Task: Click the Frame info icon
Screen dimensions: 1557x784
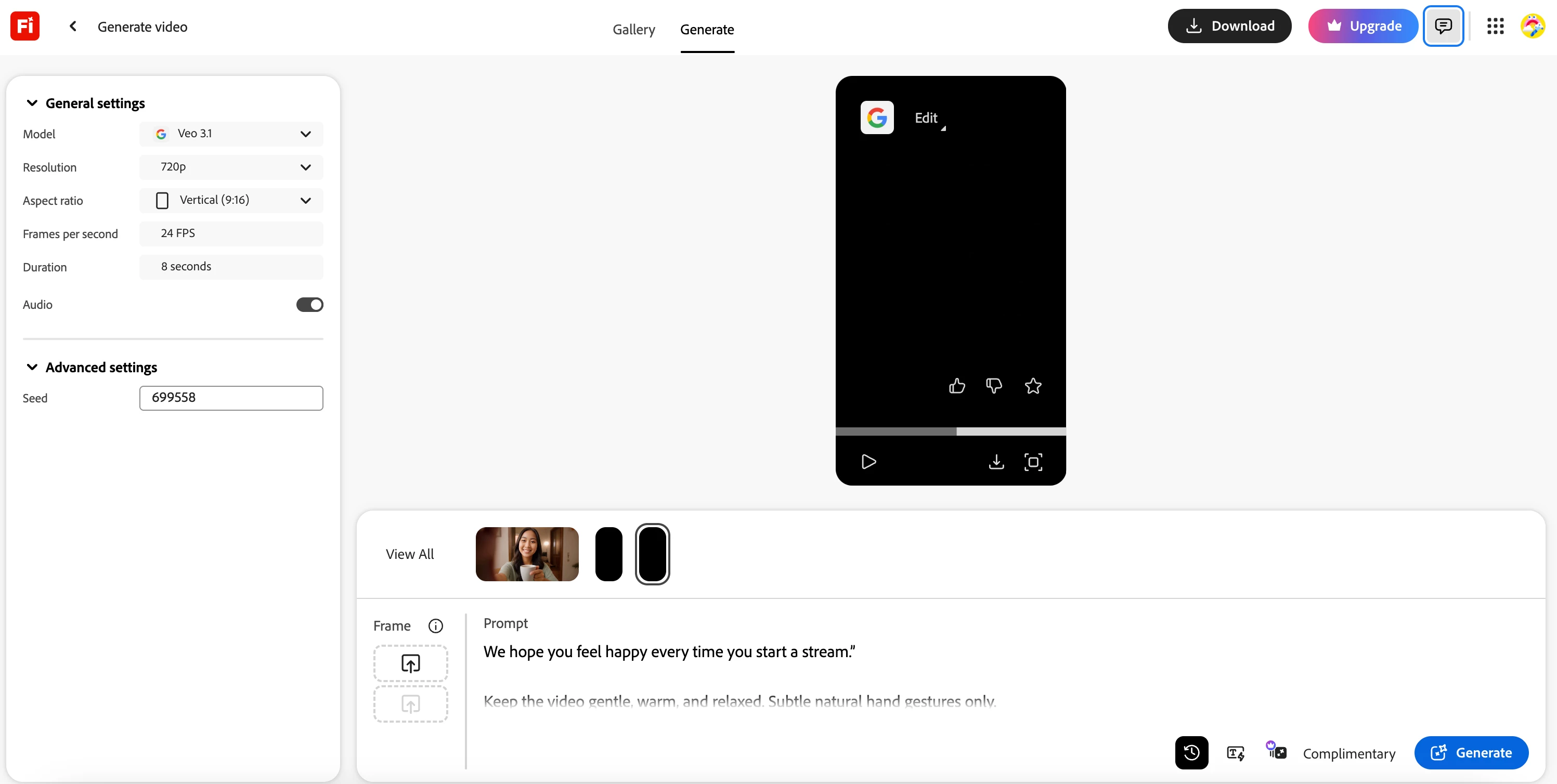Action: [435, 625]
